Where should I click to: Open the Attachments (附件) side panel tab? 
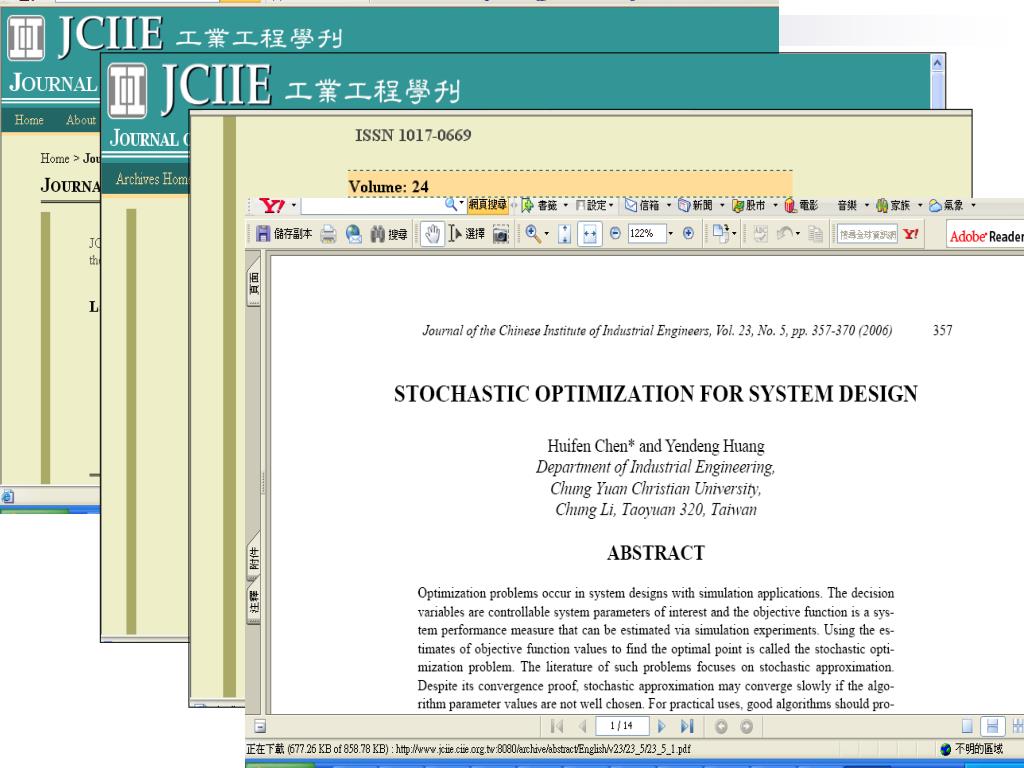coord(253,558)
